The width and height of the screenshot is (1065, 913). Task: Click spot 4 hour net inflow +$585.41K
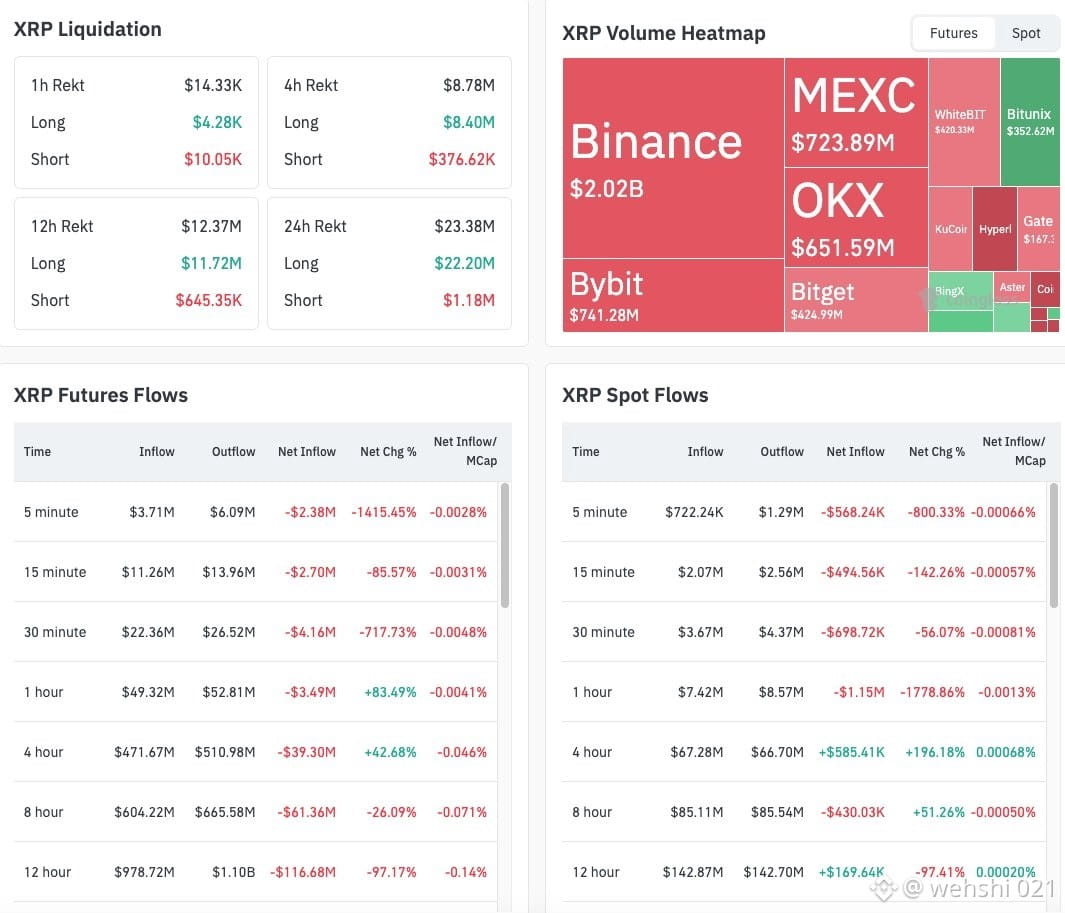coord(852,752)
